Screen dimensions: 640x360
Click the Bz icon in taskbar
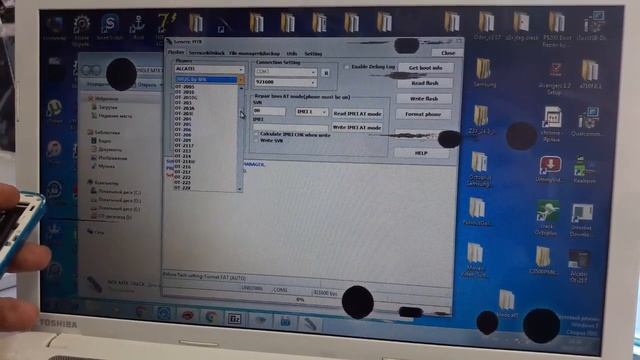pos(234,318)
